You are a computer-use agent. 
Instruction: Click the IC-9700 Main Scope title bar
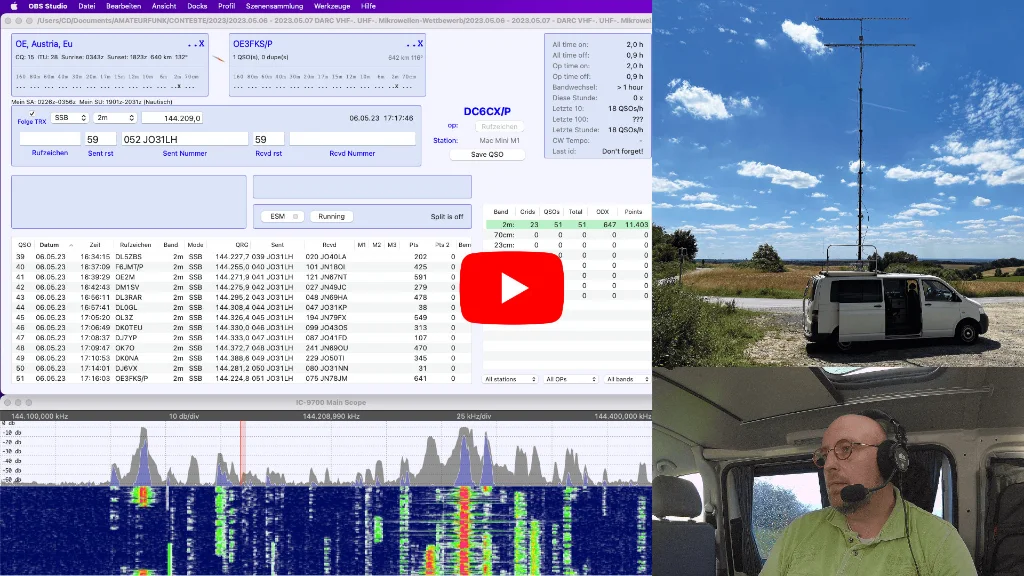[326, 402]
